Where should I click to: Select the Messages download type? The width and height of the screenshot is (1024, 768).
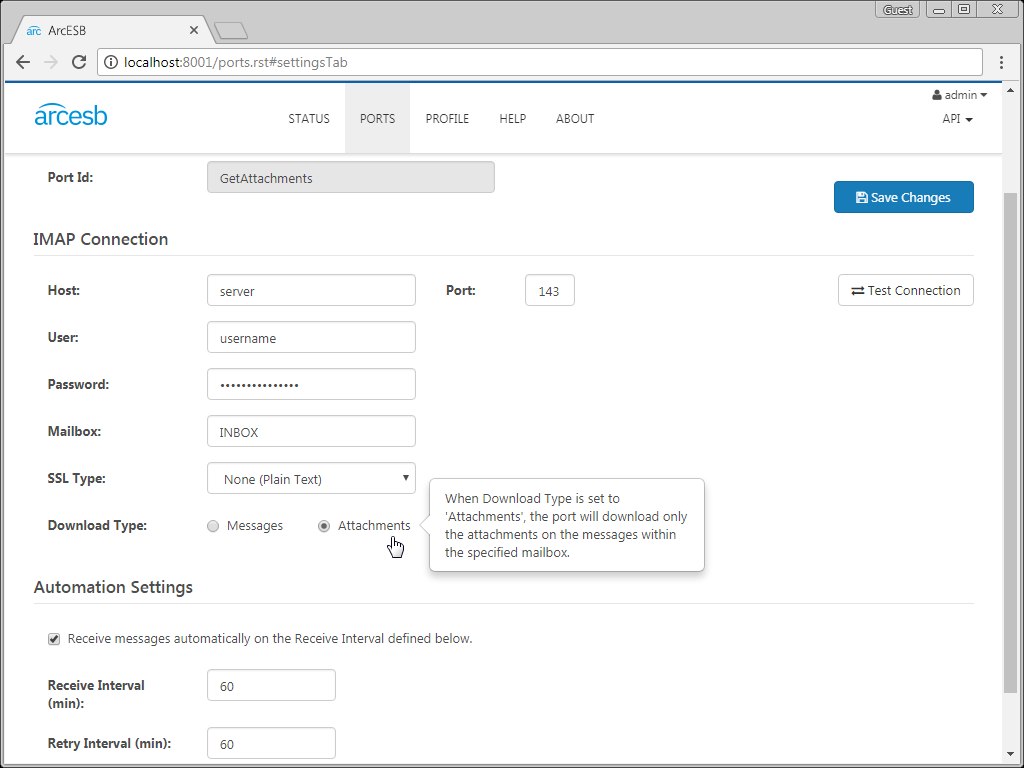click(212, 525)
